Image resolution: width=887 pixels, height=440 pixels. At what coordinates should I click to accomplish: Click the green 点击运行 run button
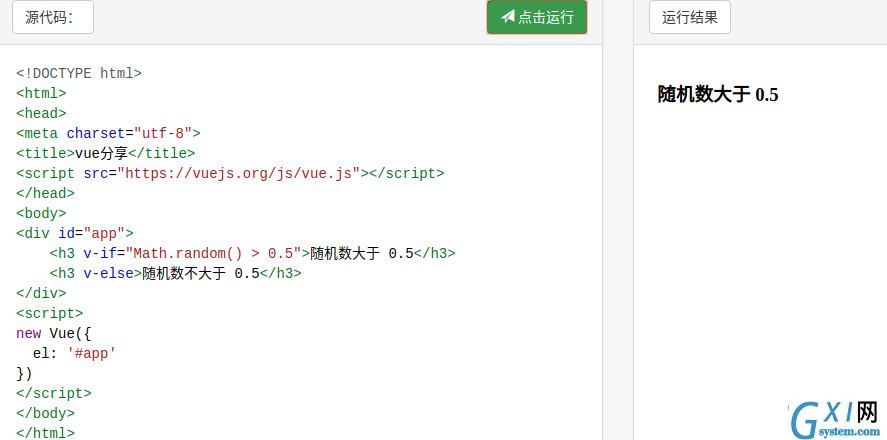(x=537, y=17)
